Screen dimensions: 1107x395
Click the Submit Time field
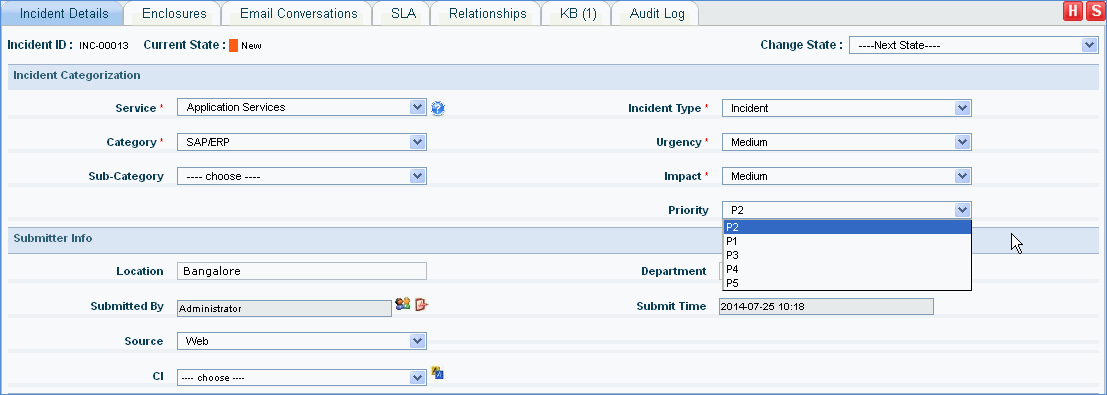(826, 306)
